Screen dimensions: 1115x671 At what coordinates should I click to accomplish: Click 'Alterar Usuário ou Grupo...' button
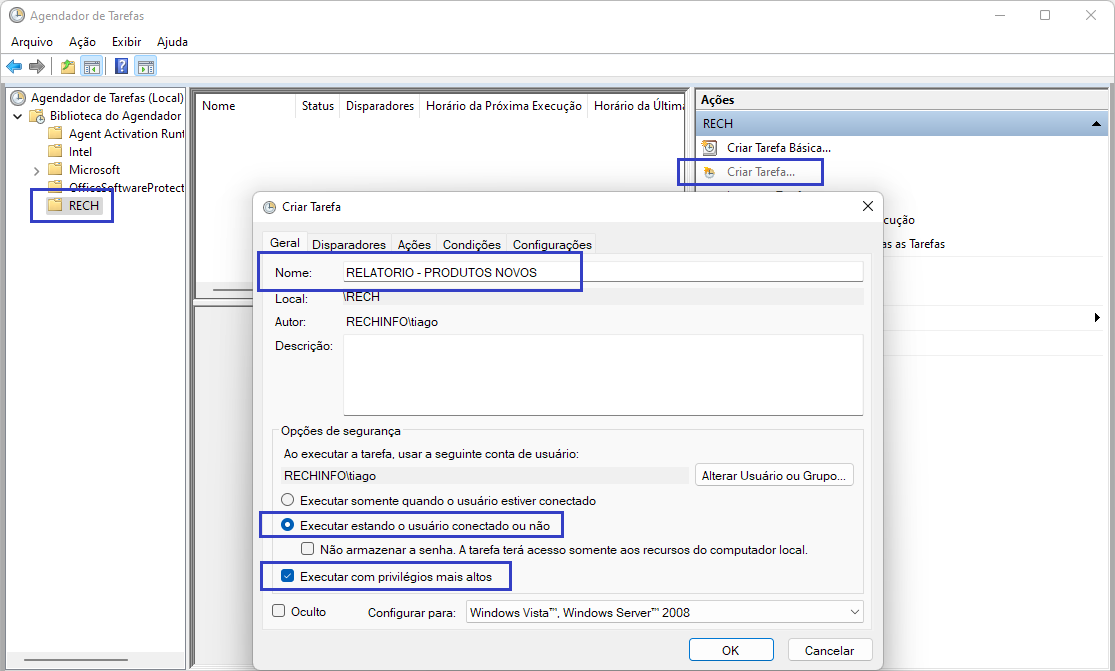(774, 476)
